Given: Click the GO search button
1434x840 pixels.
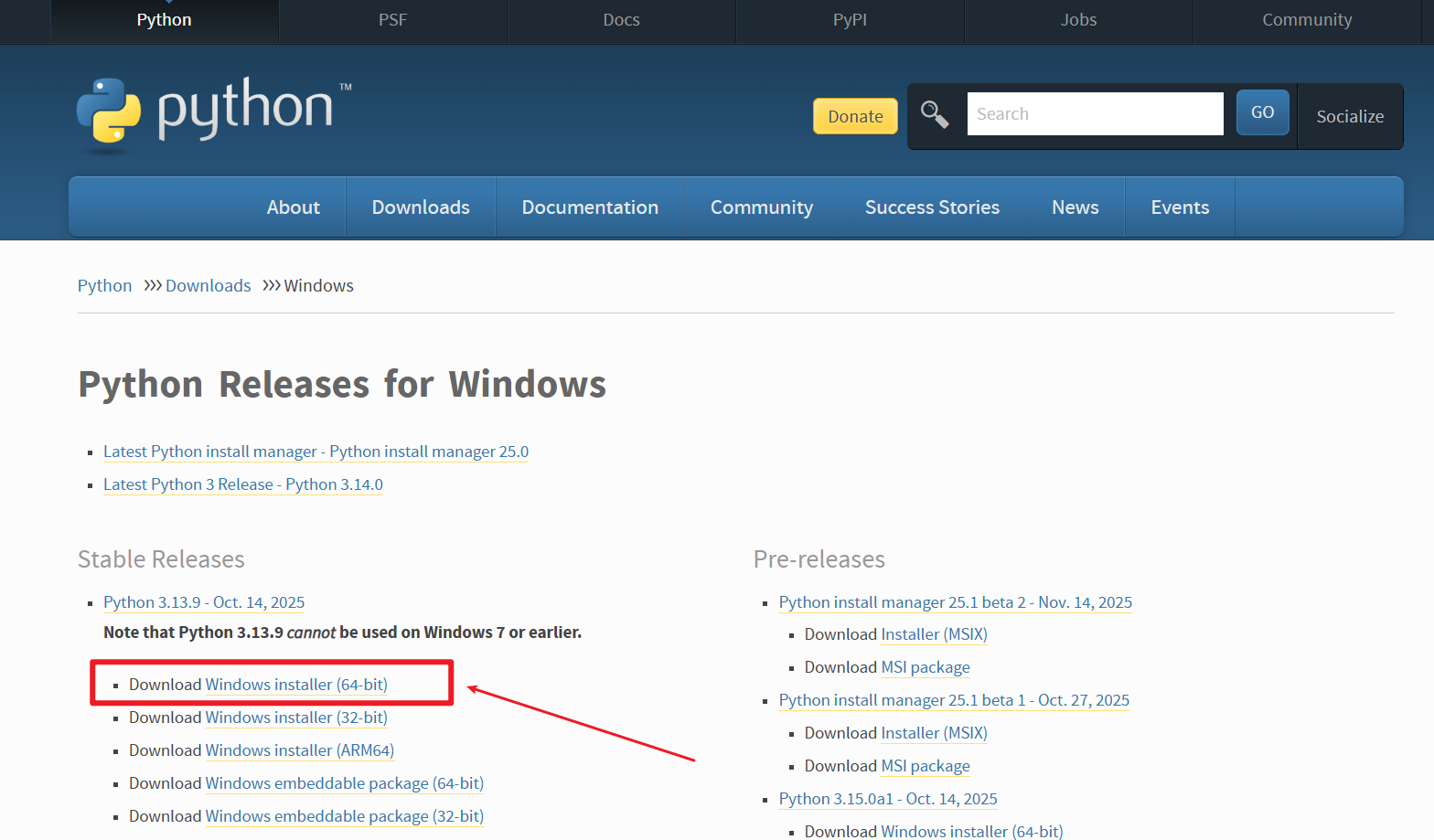Looking at the screenshot, I should 1262,112.
